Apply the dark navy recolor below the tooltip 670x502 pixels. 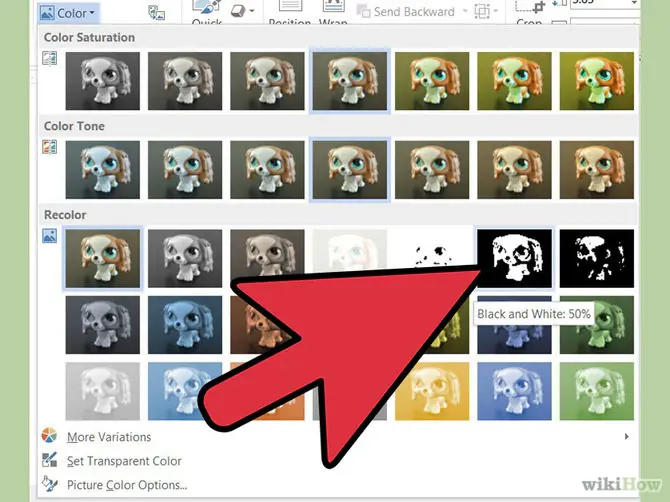[x=514, y=340]
